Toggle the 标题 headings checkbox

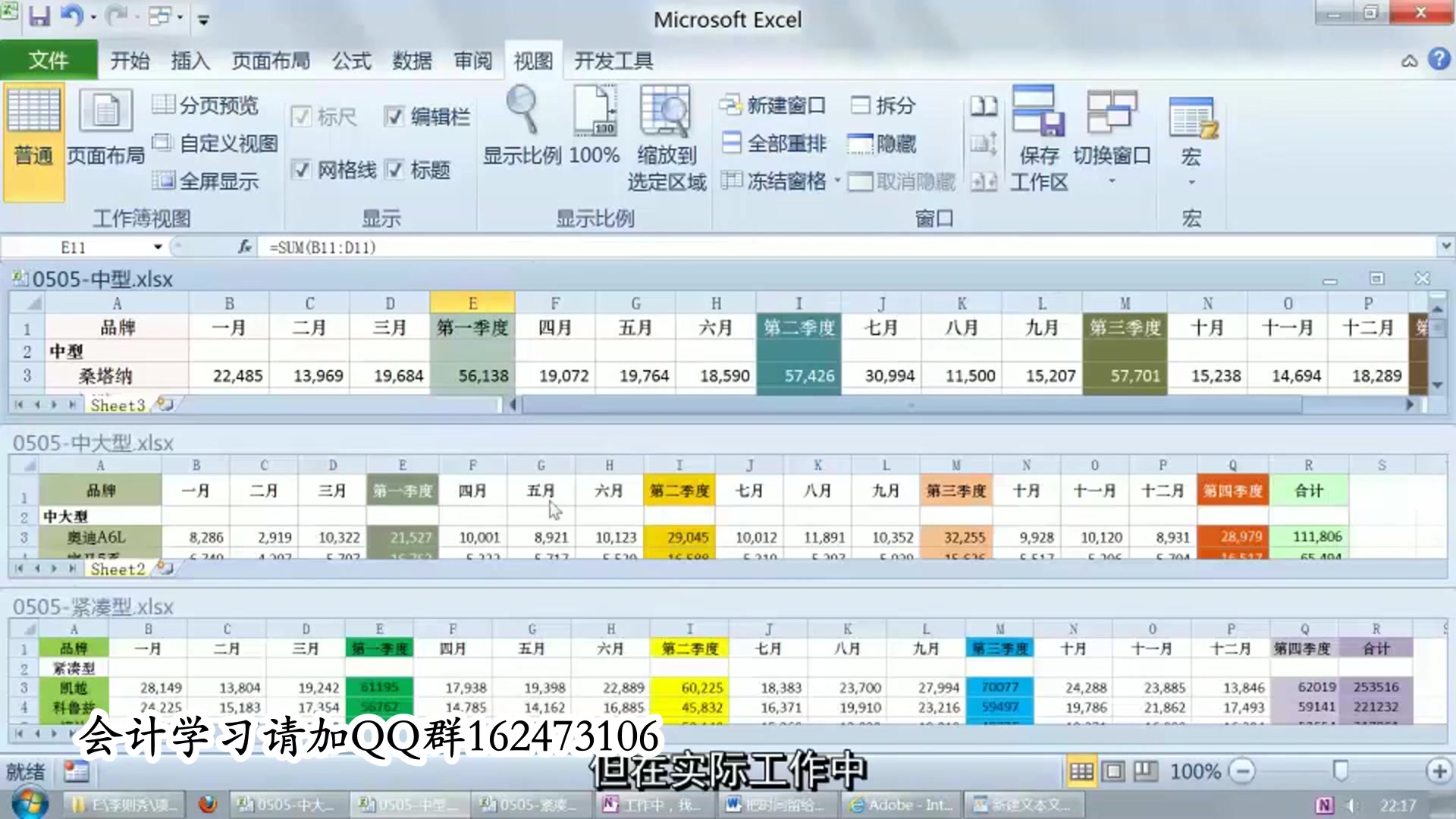point(394,170)
